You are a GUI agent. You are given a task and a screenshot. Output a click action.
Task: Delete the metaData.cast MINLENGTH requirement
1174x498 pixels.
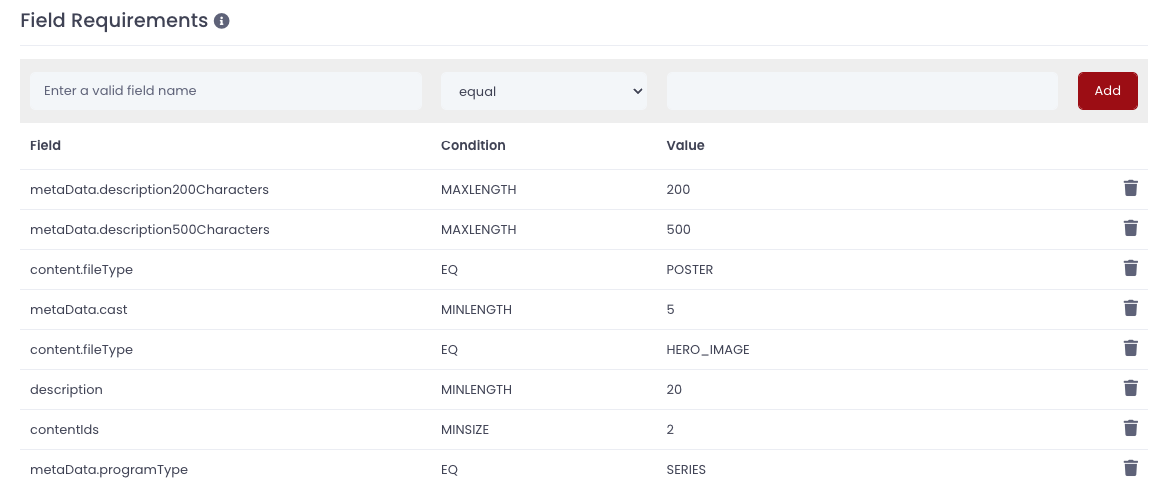(x=1131, y=308)
